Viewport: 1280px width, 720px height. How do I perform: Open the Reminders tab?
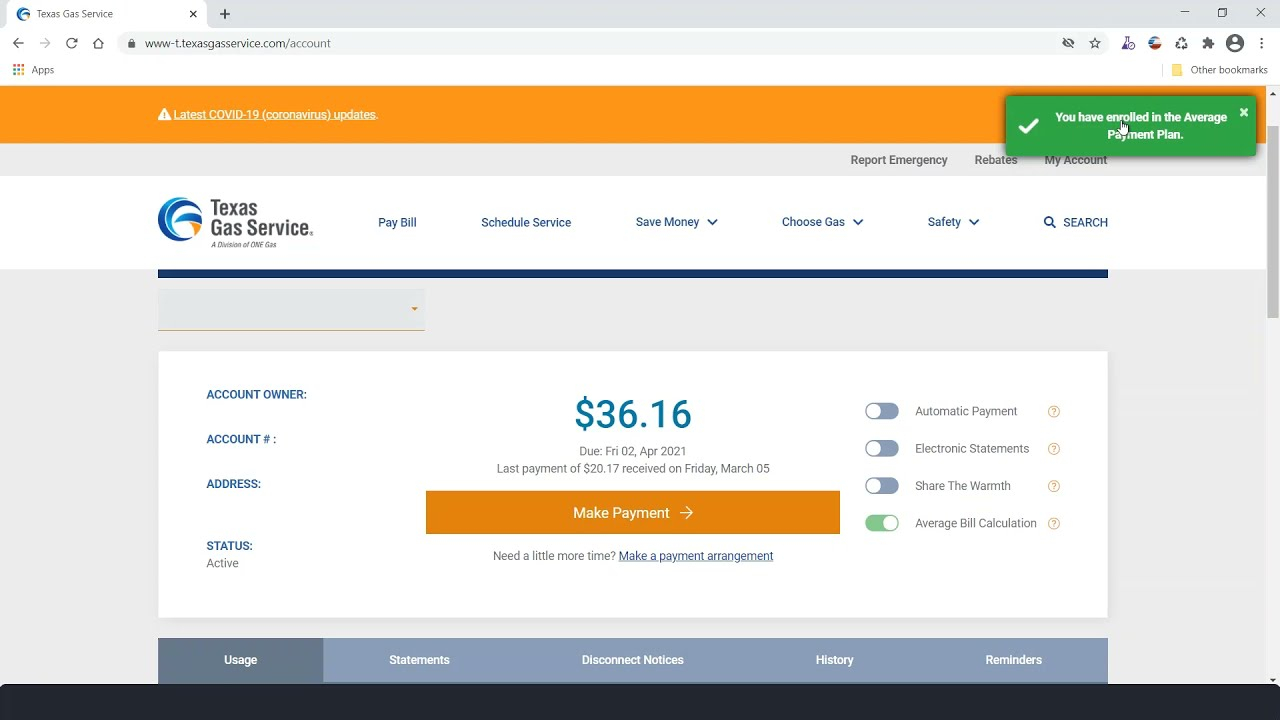click(x=1013, y=660)
